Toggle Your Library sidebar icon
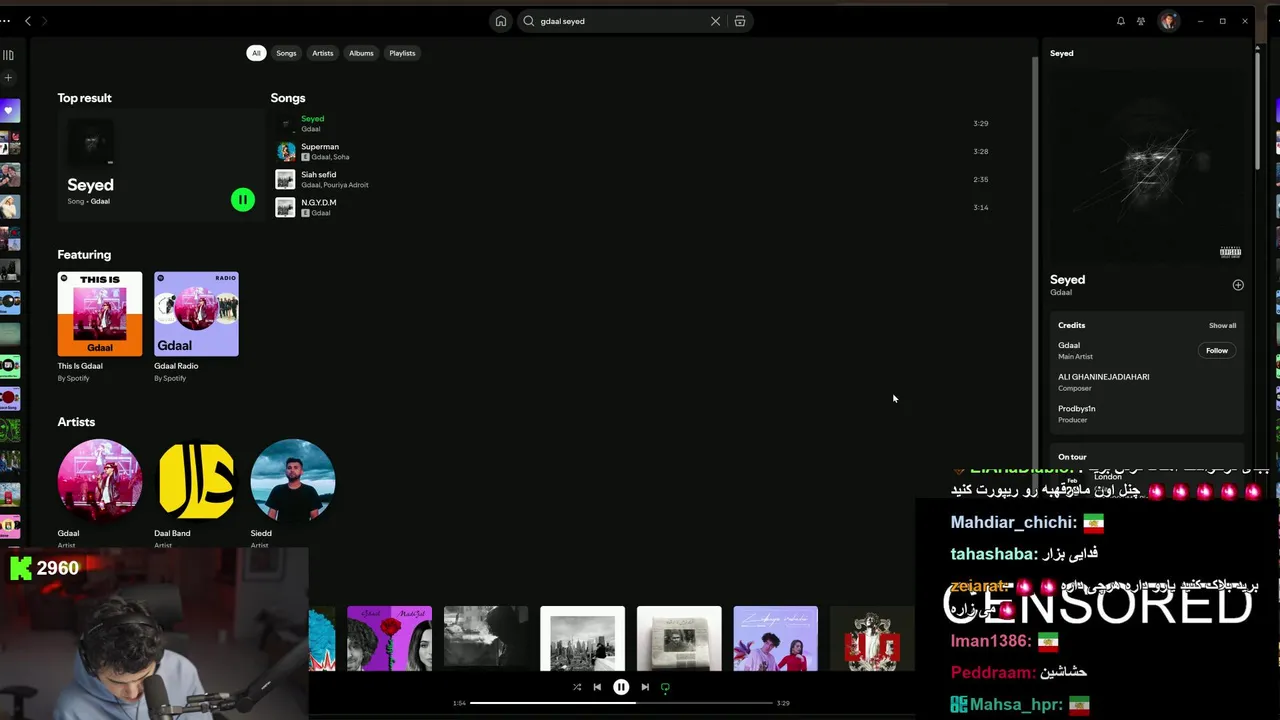 (x=8, y=55)
